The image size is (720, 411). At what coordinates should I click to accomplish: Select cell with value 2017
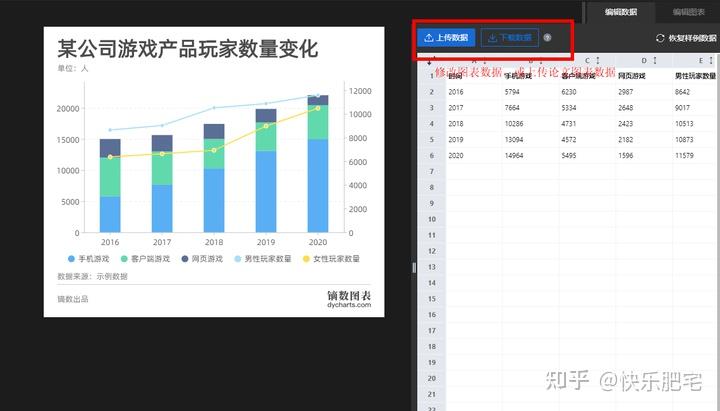tap(473, 108)
